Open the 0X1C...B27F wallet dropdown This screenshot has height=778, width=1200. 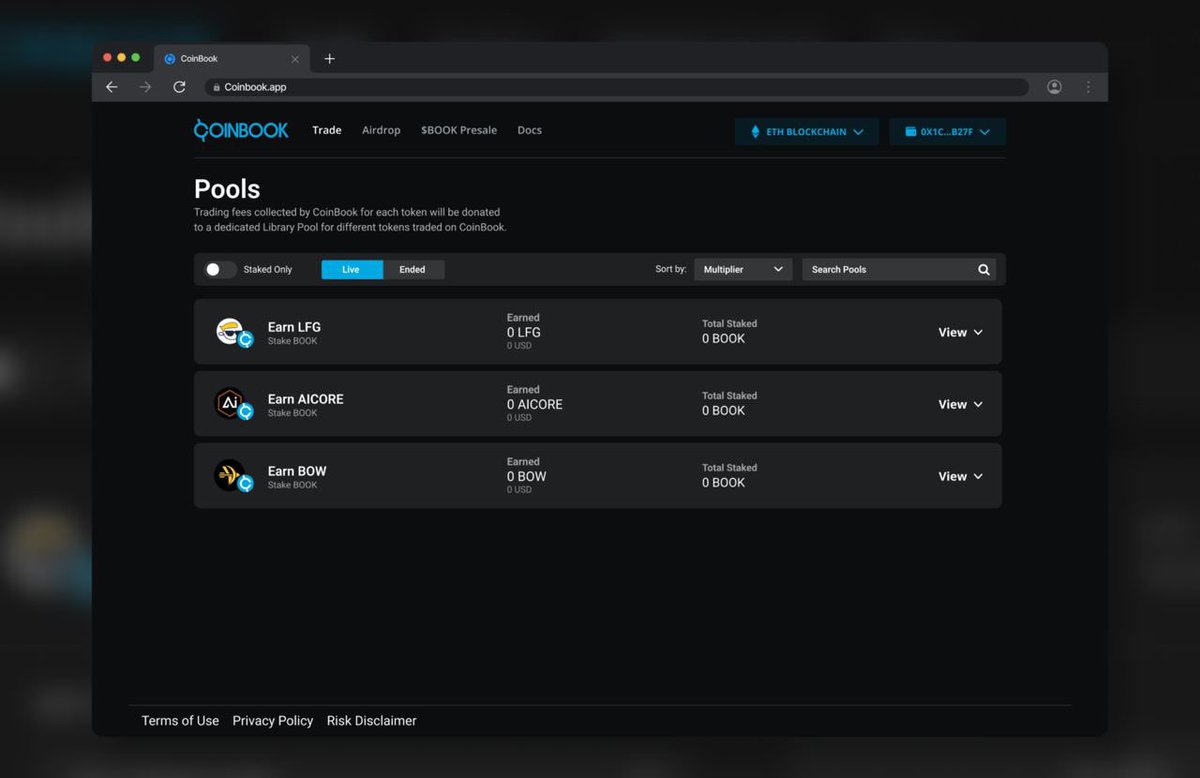947,132
